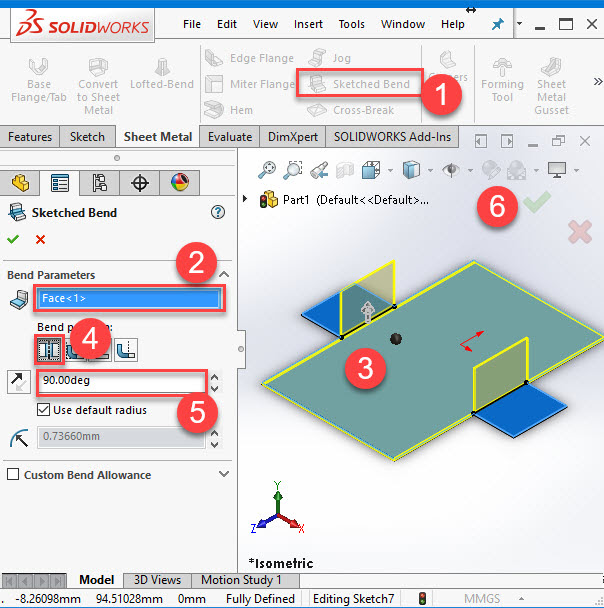Click the Reverse Direction angle button

point(19,382)
